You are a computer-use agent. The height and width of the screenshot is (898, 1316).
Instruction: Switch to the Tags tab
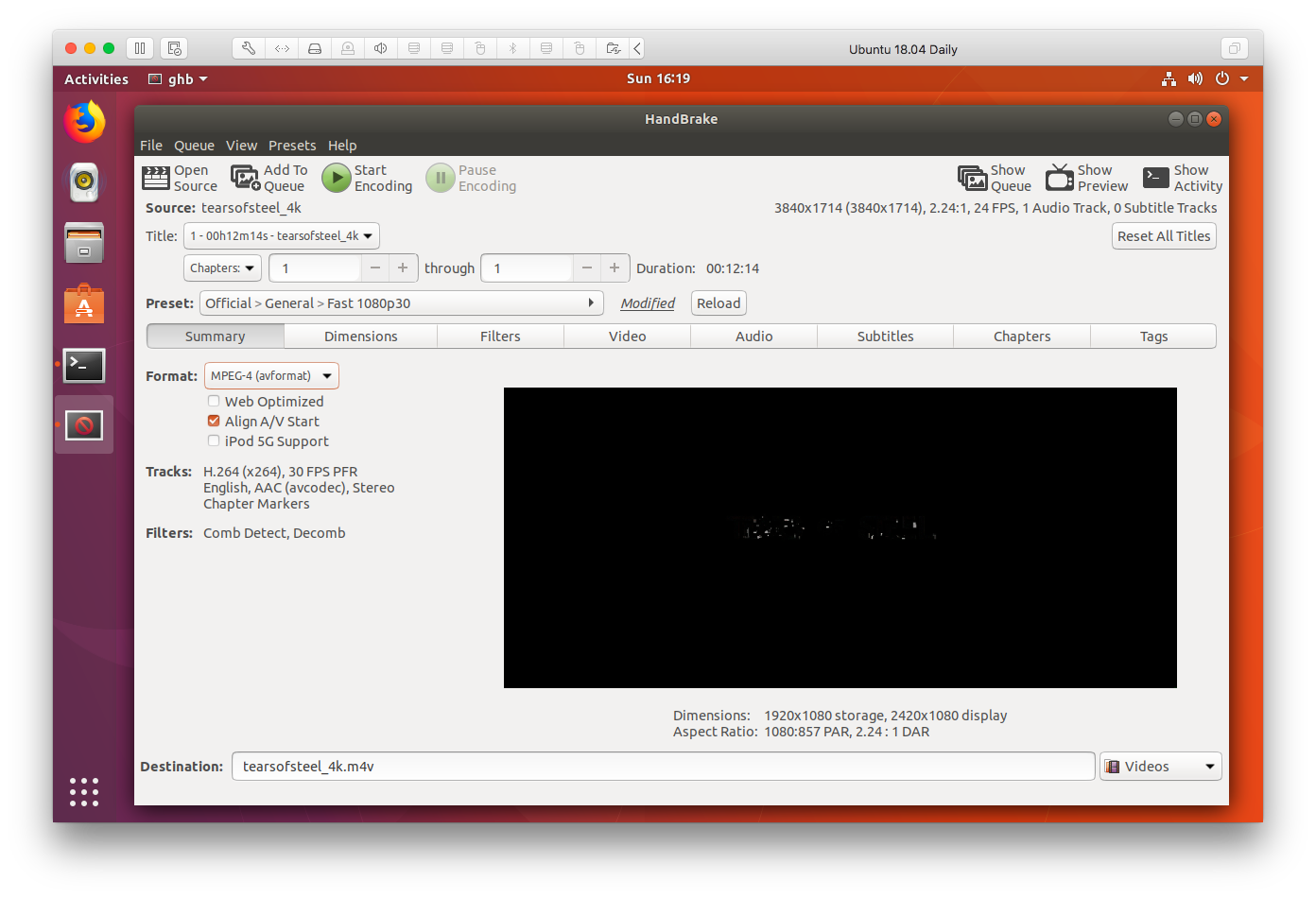pos(1153,337)
